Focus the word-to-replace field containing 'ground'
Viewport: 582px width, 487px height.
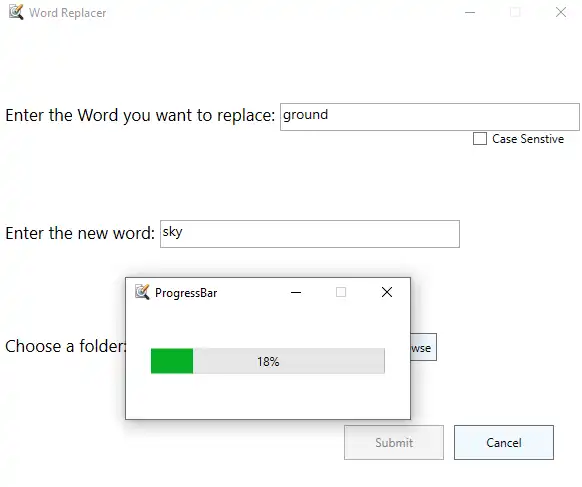pos(429,117)
